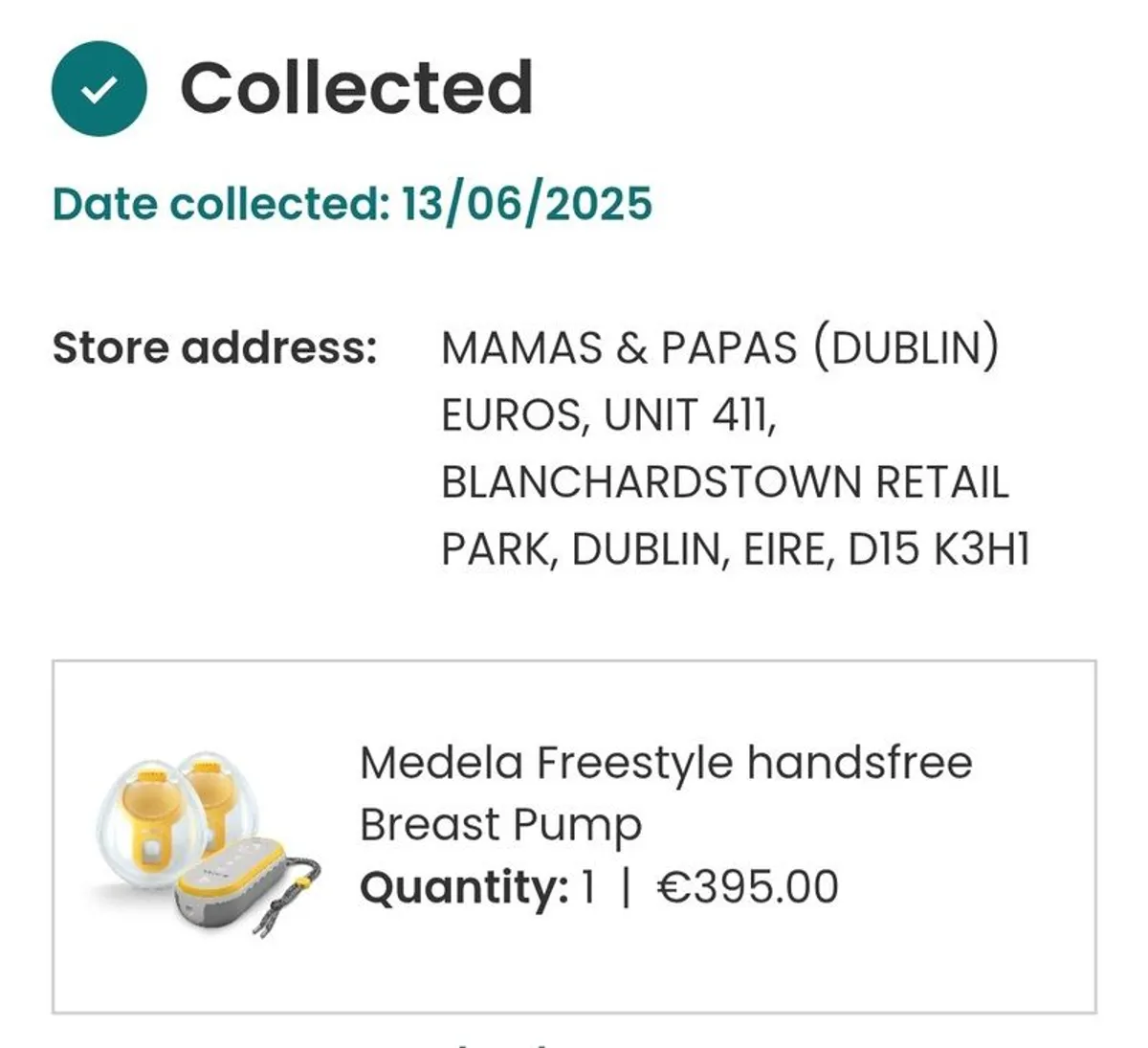Click the partially visible element below the card
Screen dimensions: 1148x1048
tap(497, 1041)
